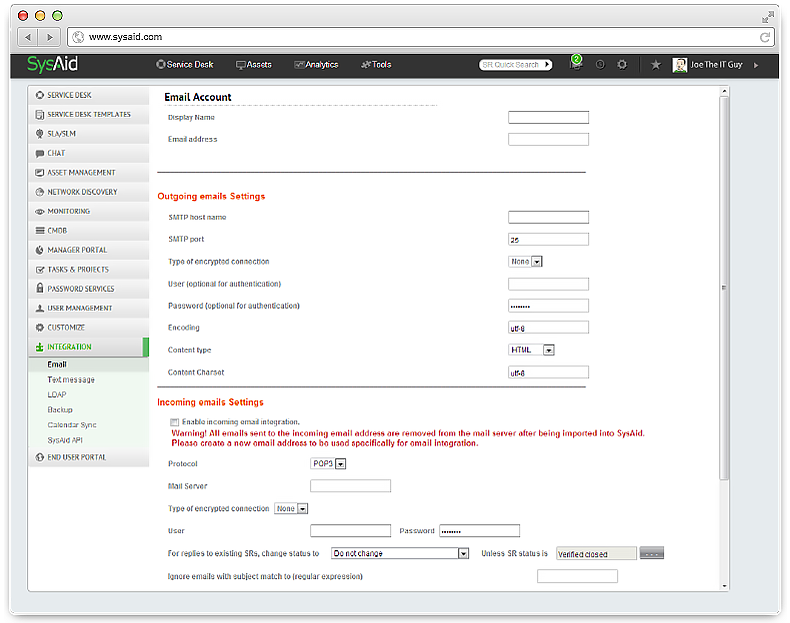Image resolution: width=790 pixels, height=623 pixels.
Task: Click the incoming User field
Action: [350, 531]
